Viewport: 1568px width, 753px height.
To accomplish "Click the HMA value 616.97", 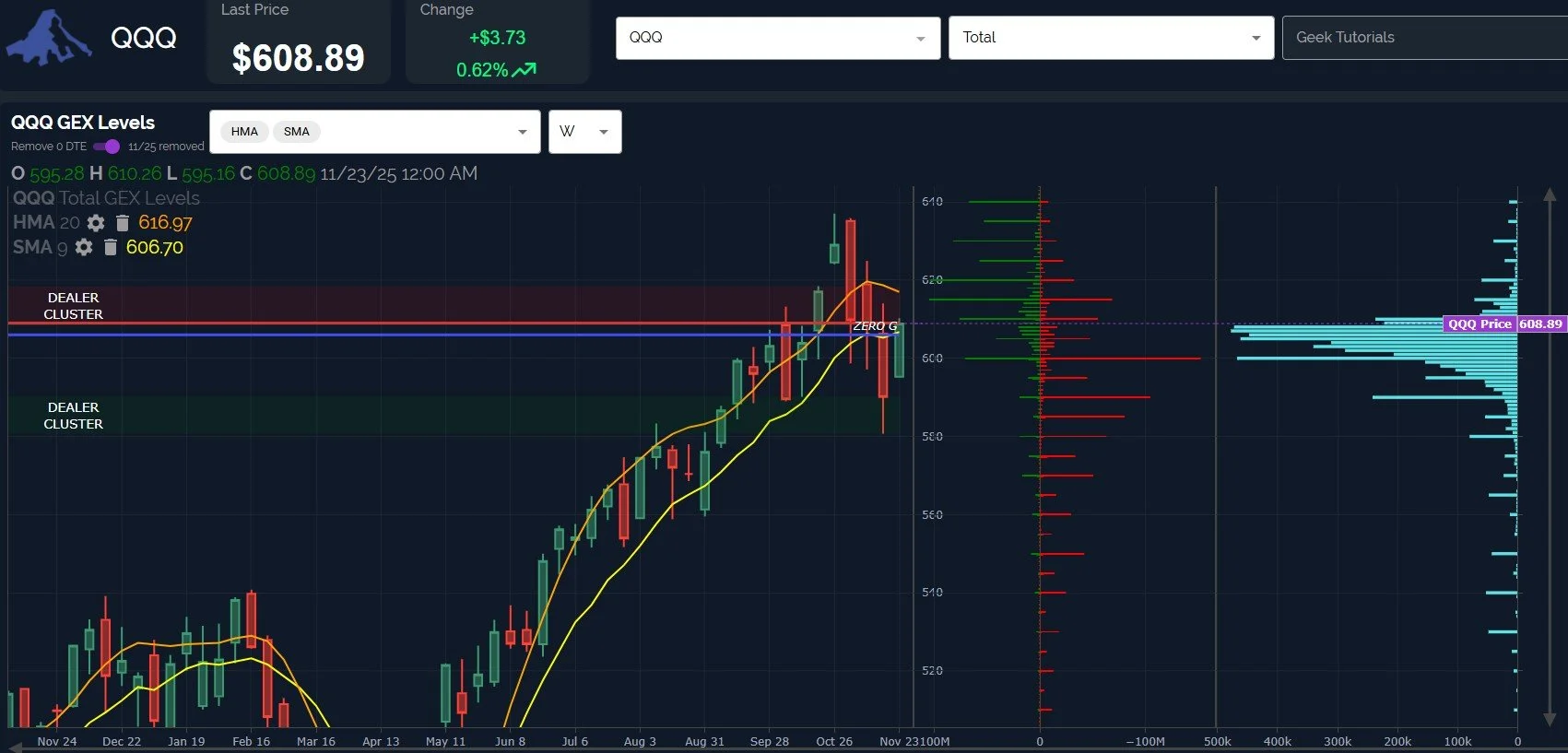I will pyautogui.click(x=165, y=223).
